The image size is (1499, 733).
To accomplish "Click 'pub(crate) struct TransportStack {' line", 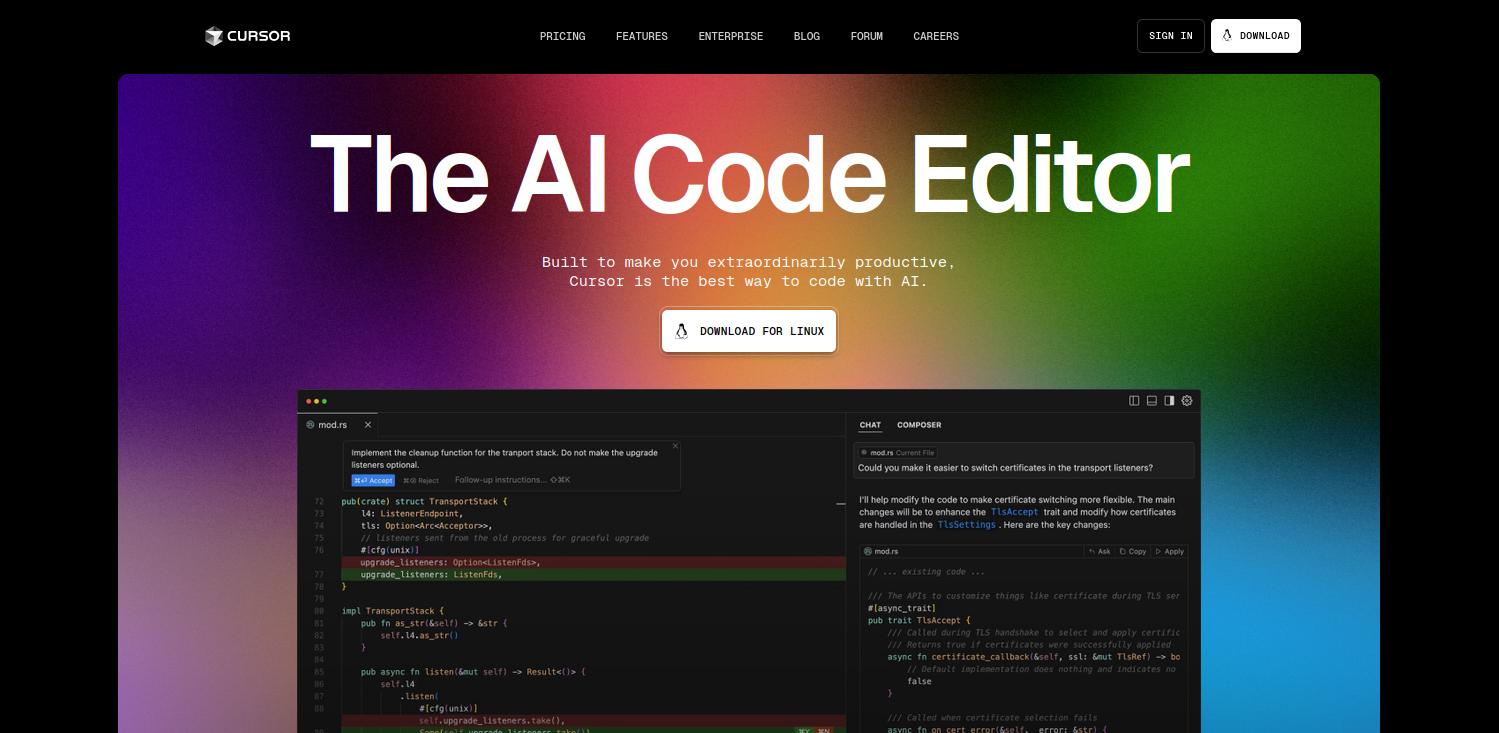I will point(425,501).
